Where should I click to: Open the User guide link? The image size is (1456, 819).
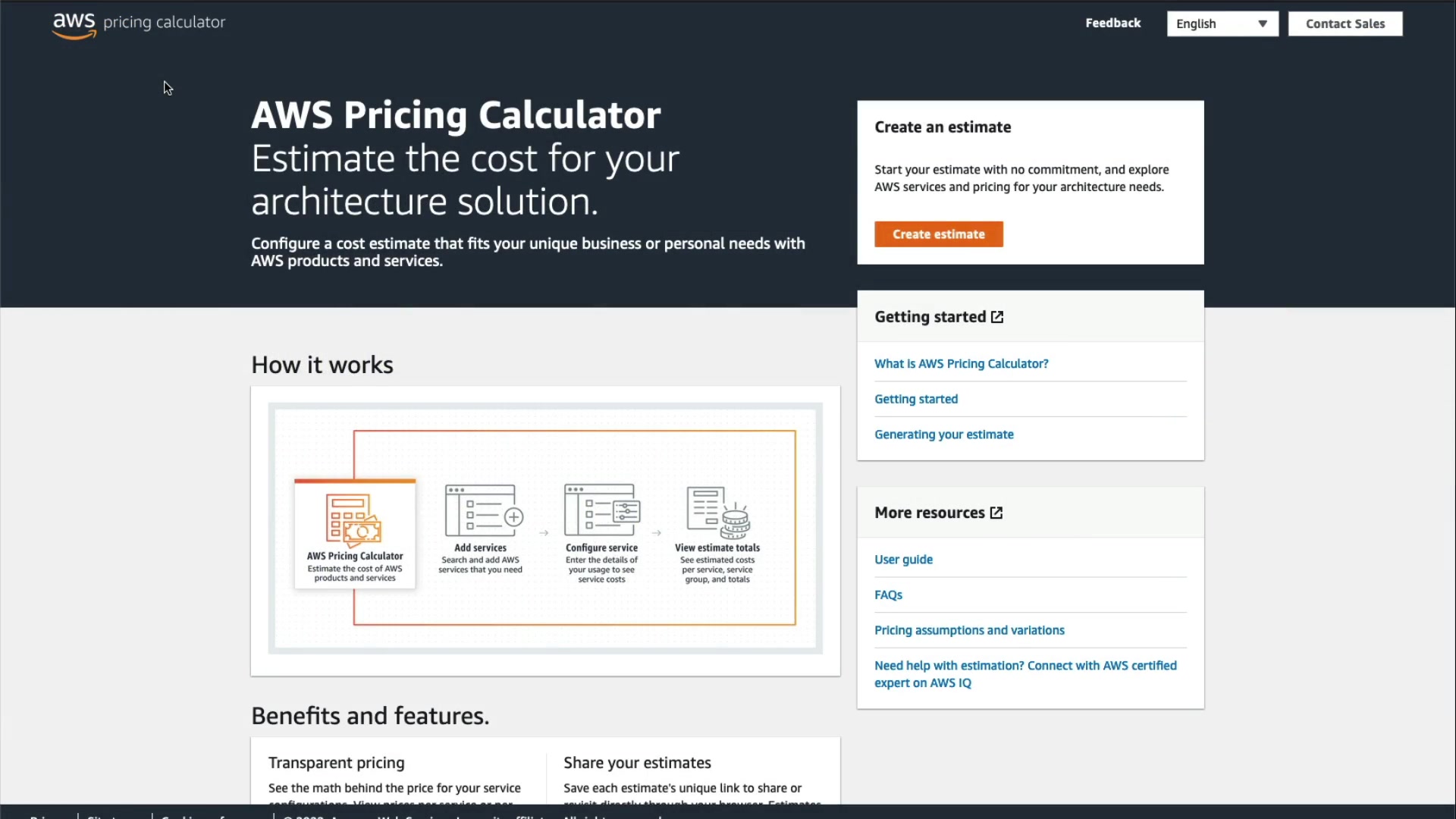(903, 560)
